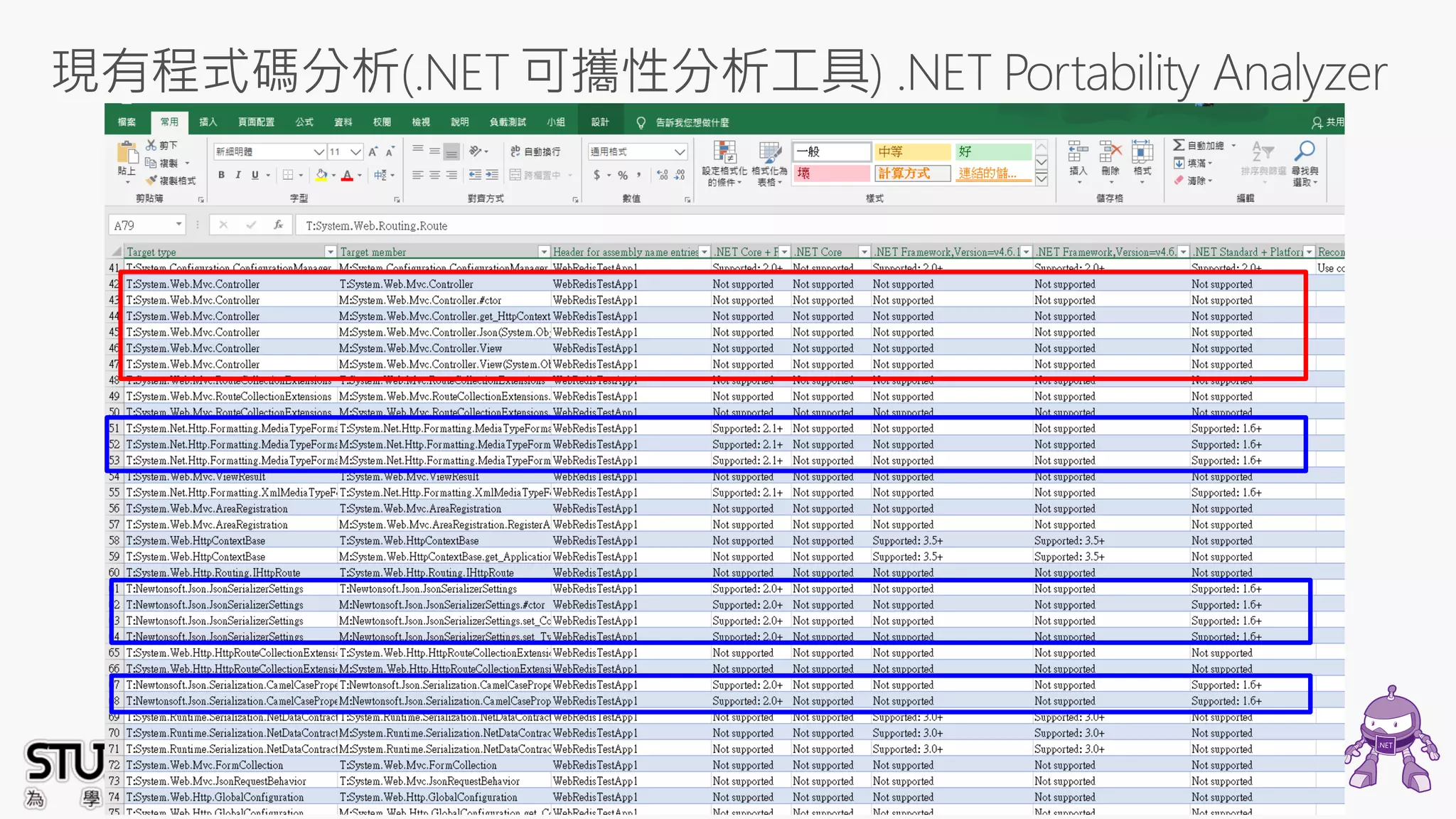Apply the Good (好) green cell style
Viewport: 1456px width, 819px height.
pos(993,151)
